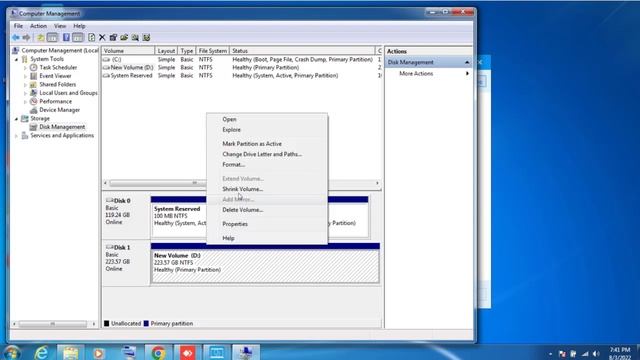Expand the Shared Folders node arrow
This screenshot has width=640, height=360.
tap(25, 85)
